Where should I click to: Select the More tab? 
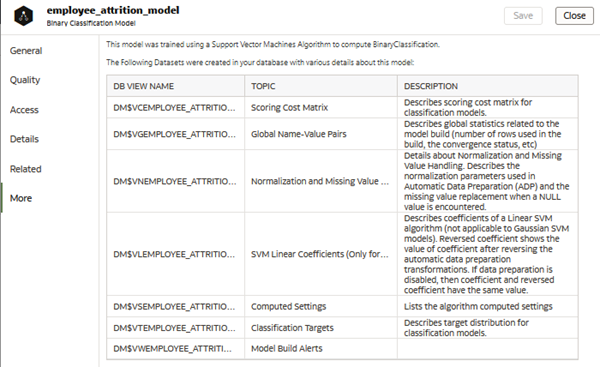21,198
